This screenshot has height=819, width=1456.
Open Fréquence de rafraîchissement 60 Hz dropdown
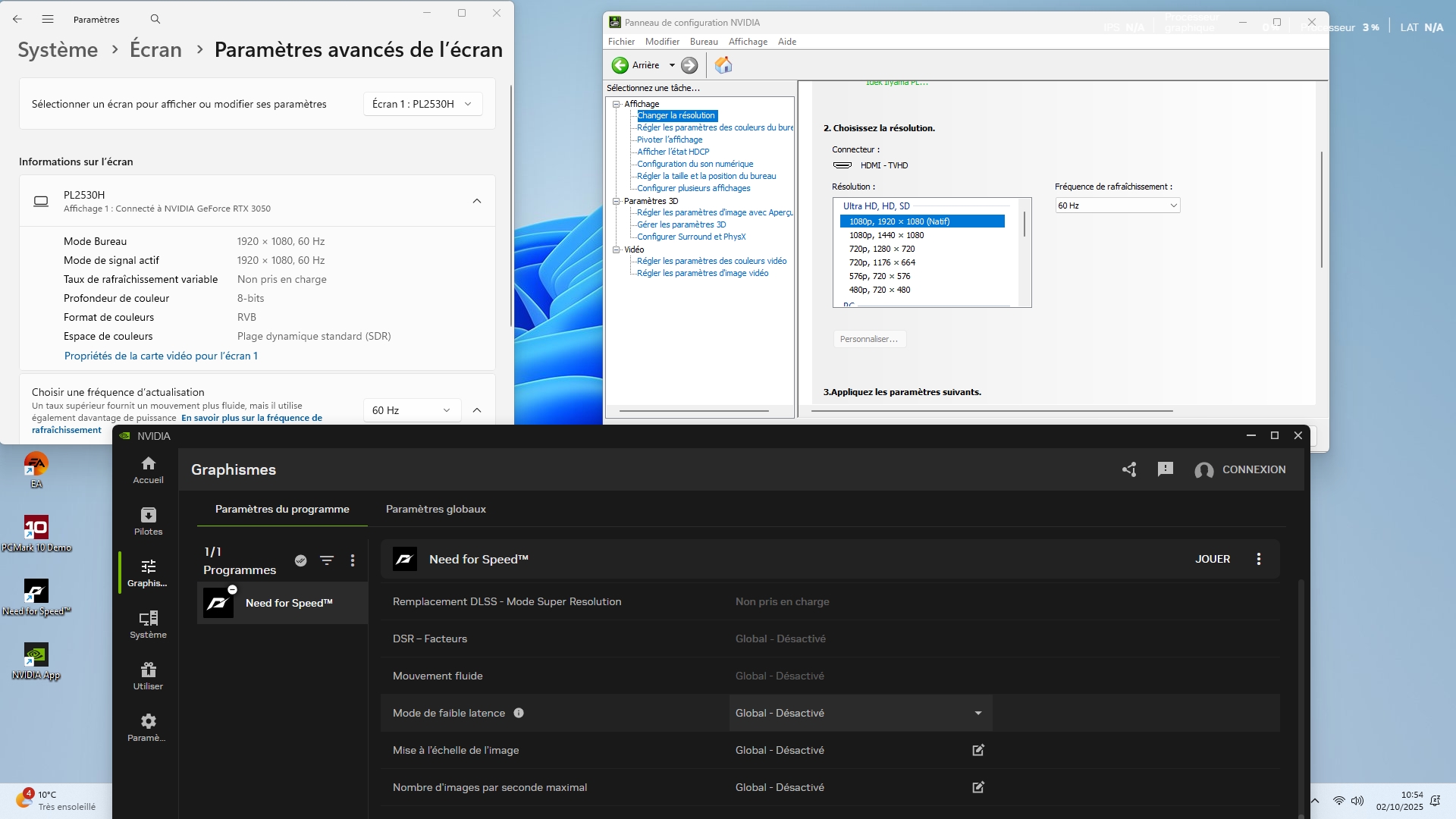pos(1117,206)
